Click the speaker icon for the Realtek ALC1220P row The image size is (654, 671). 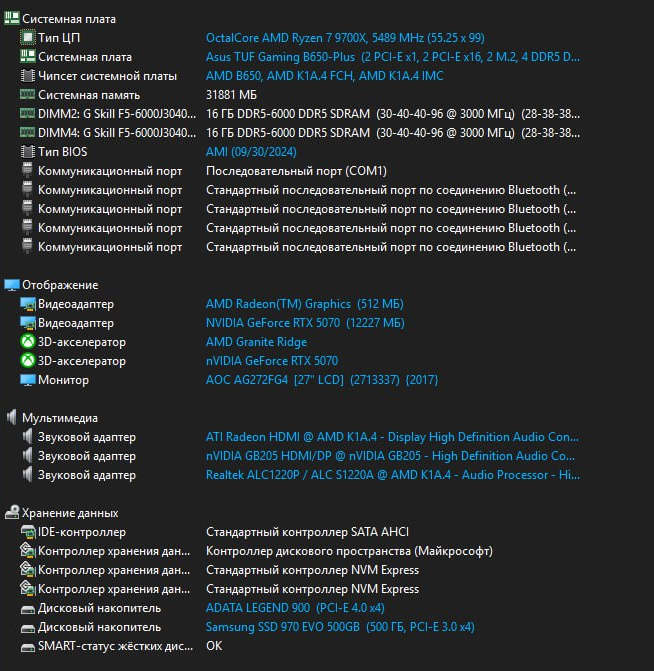(27, 474)
